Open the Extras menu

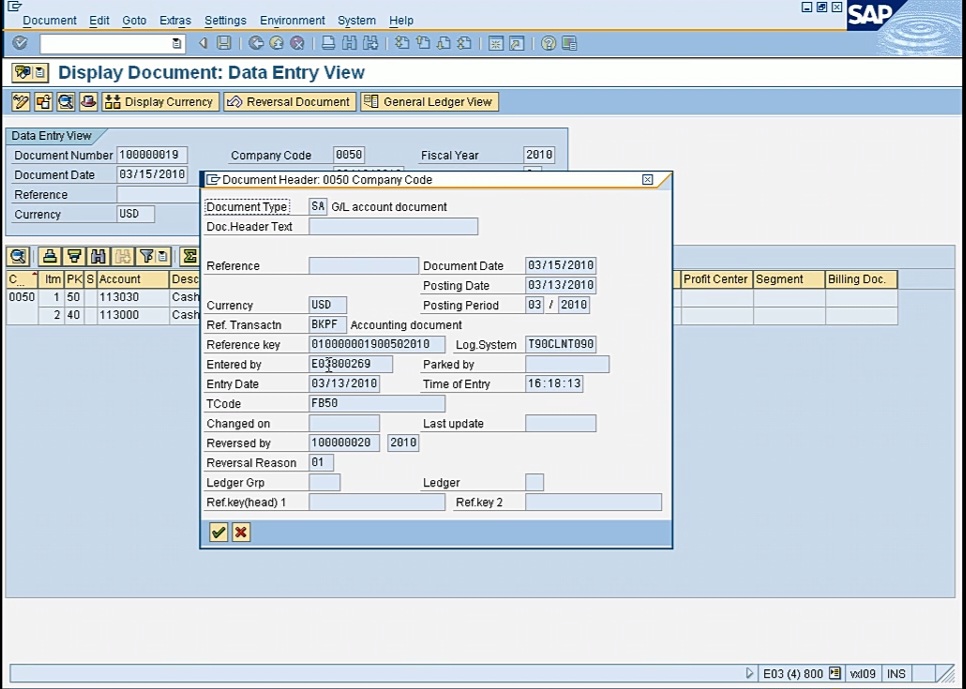coord(175,20)
